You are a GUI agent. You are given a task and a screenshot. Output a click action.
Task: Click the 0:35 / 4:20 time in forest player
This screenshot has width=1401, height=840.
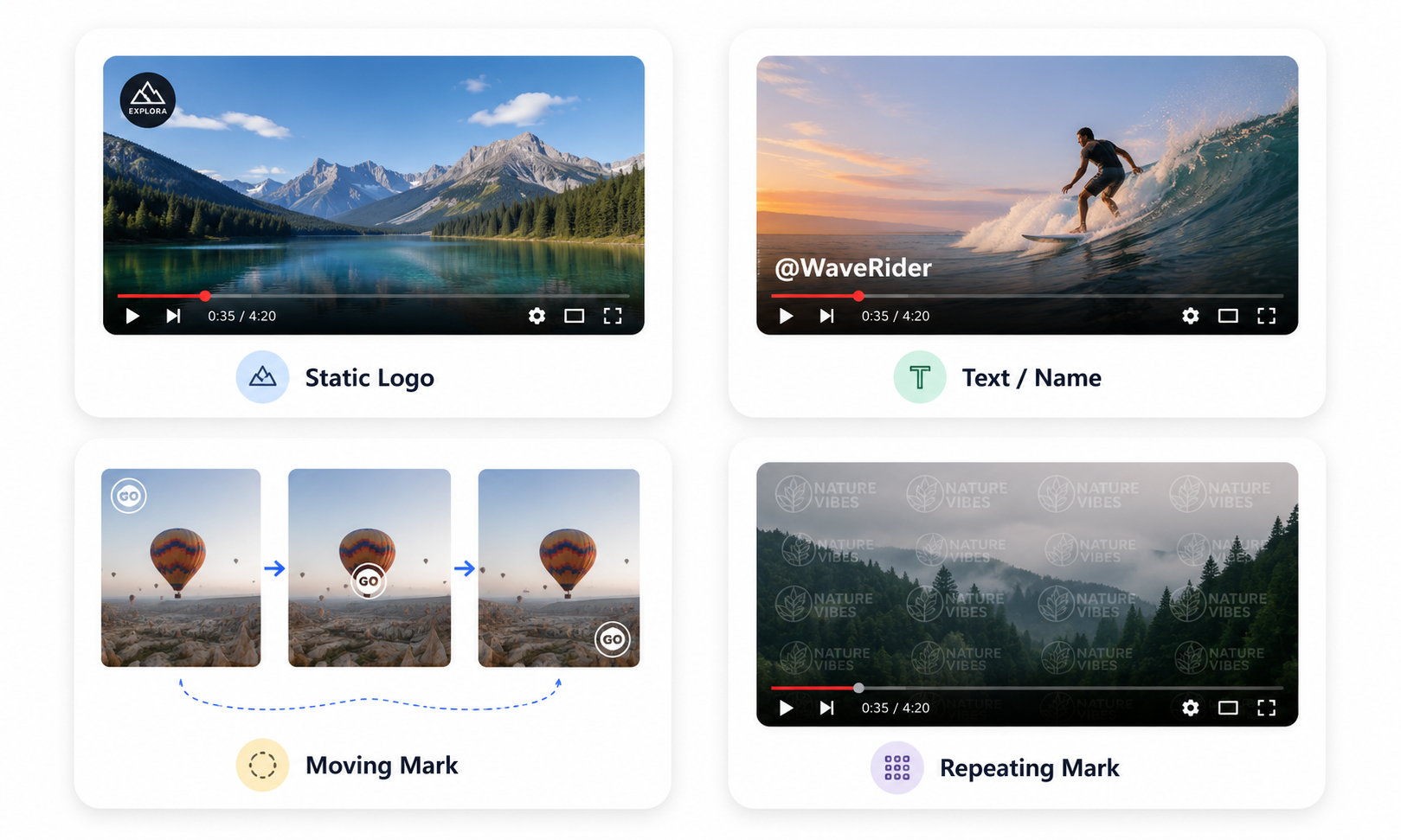click(x=896, y=708)
